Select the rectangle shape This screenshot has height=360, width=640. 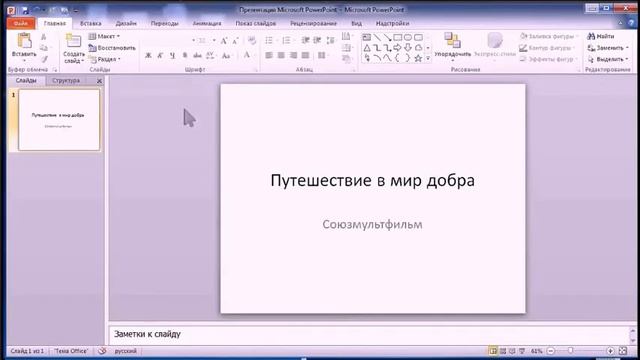(398, 38)
